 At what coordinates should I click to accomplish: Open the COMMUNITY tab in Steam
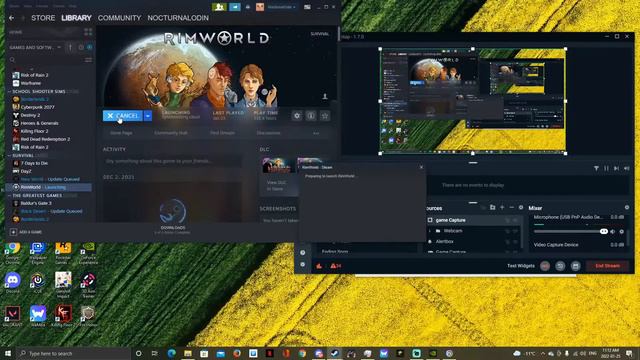point(119,18)
